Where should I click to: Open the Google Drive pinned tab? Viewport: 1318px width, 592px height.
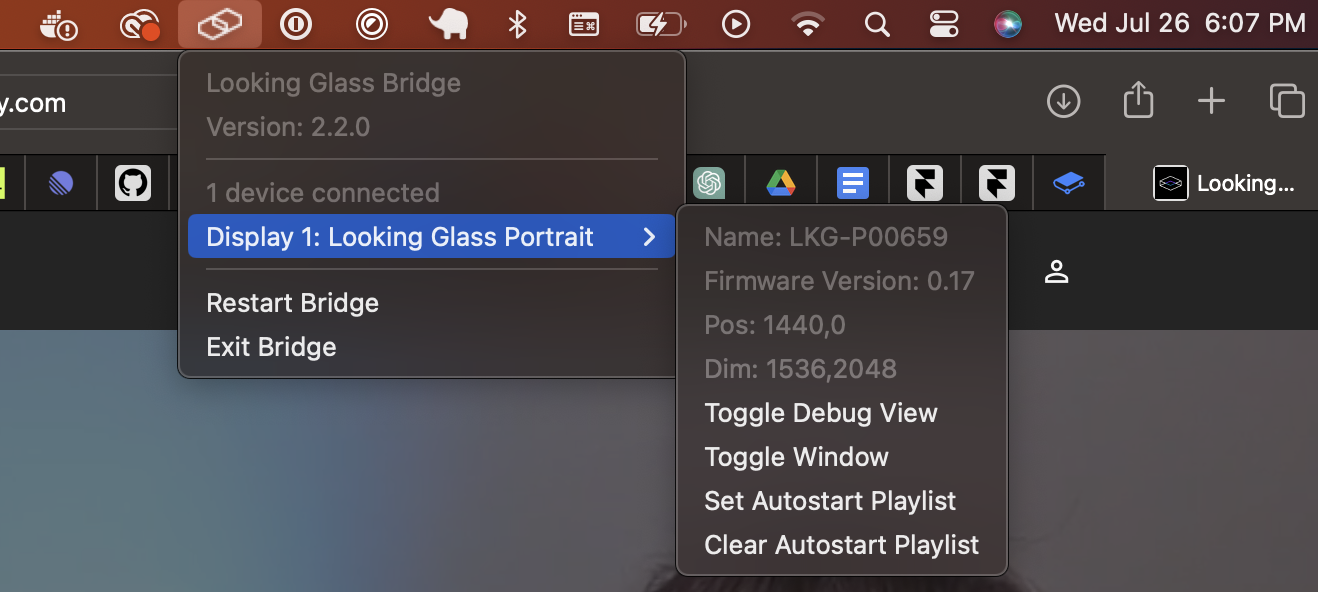click(781, 183)
